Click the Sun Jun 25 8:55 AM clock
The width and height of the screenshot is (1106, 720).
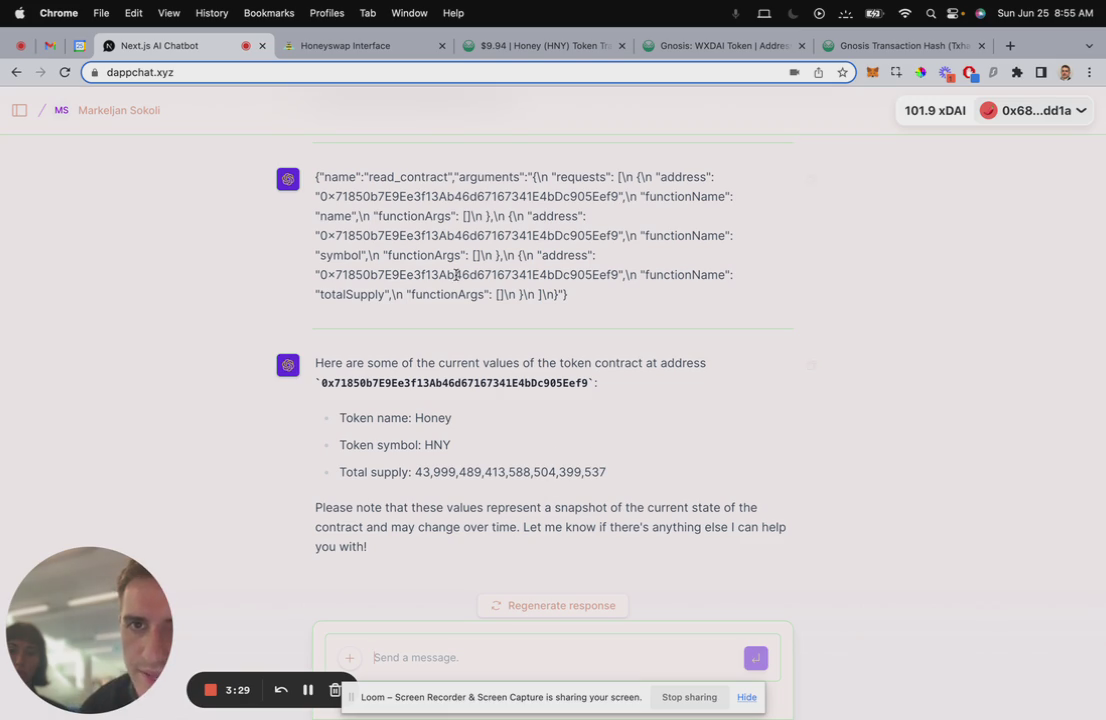pyautogui.click(x=1045, y=13)
